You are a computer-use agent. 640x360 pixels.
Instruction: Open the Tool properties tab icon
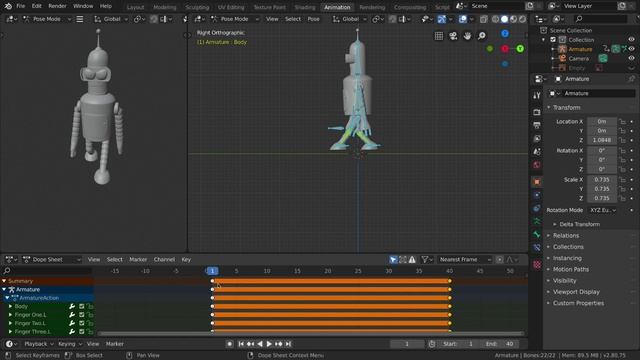[537, 95]
